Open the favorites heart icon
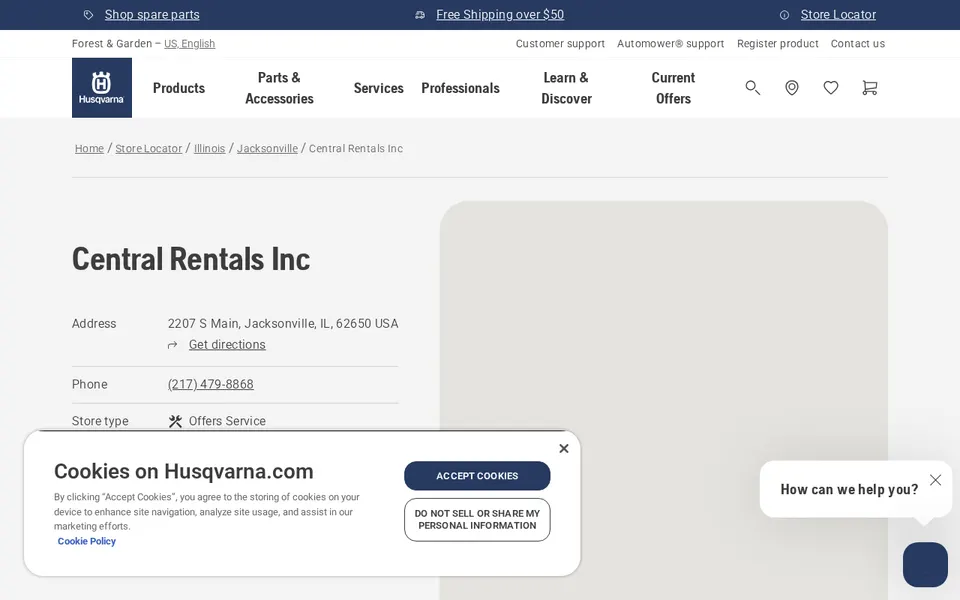960x600 pixels. point(830,88)
